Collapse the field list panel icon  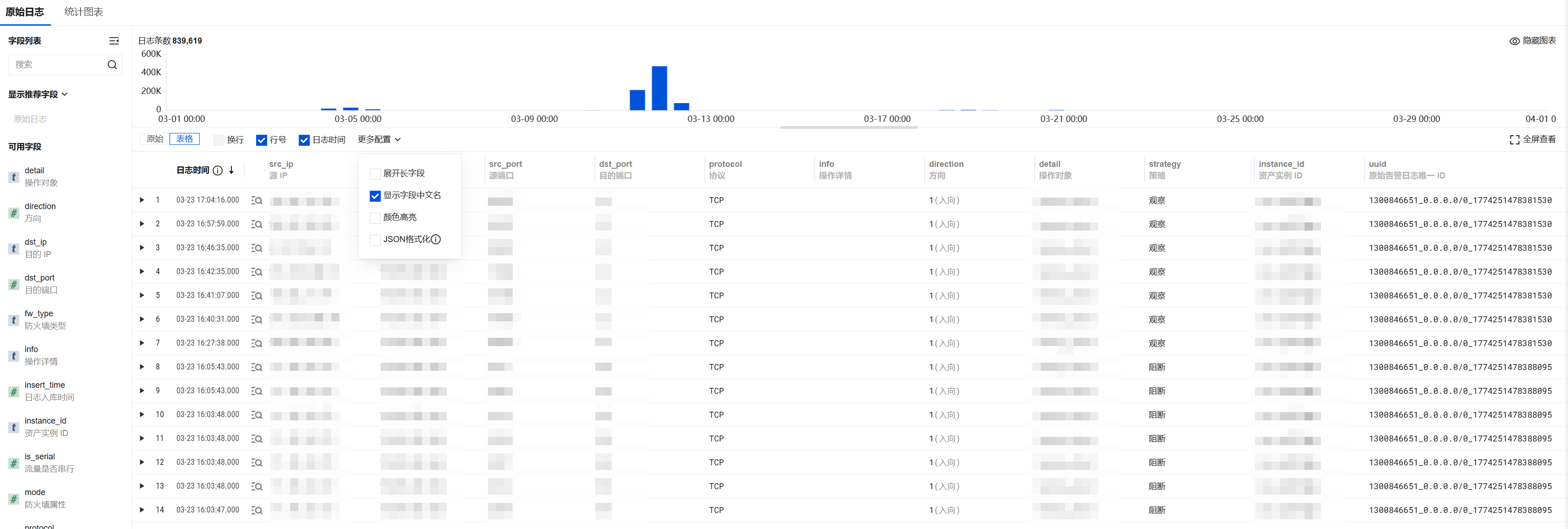coord(114,41)
